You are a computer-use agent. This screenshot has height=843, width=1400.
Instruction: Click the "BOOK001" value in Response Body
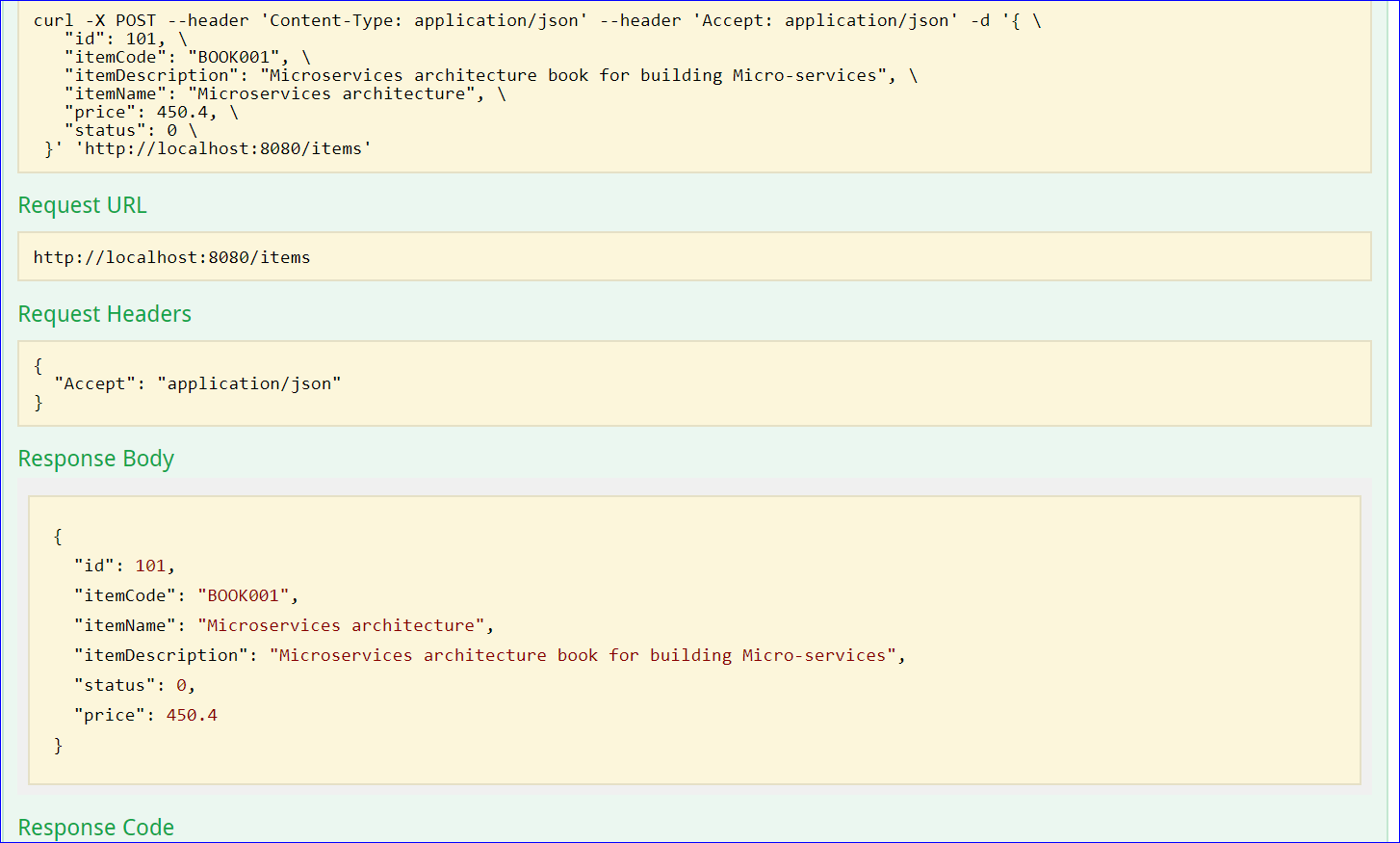(x=244, y=595)
